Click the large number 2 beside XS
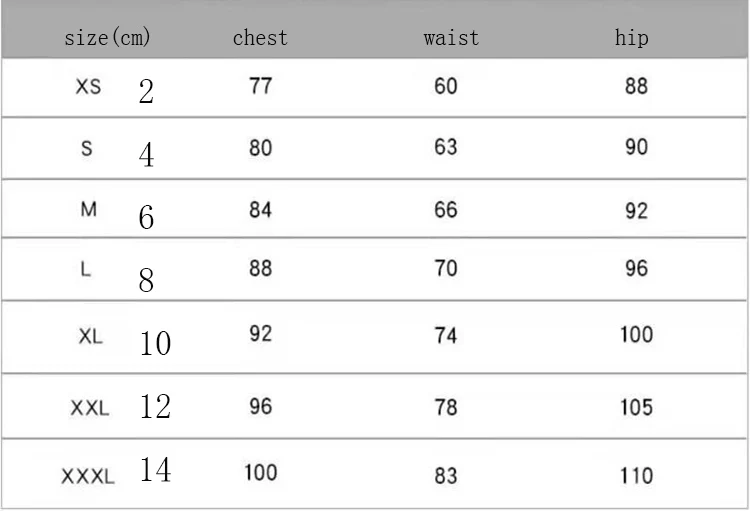This screenshot has width=750, height=511. 146,93
